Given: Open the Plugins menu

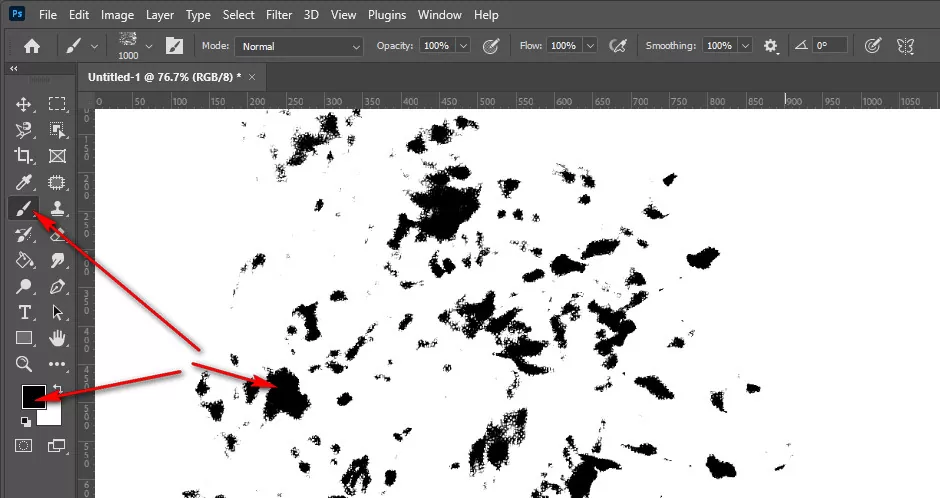Looking at the screenshot, I should (387, 15).
